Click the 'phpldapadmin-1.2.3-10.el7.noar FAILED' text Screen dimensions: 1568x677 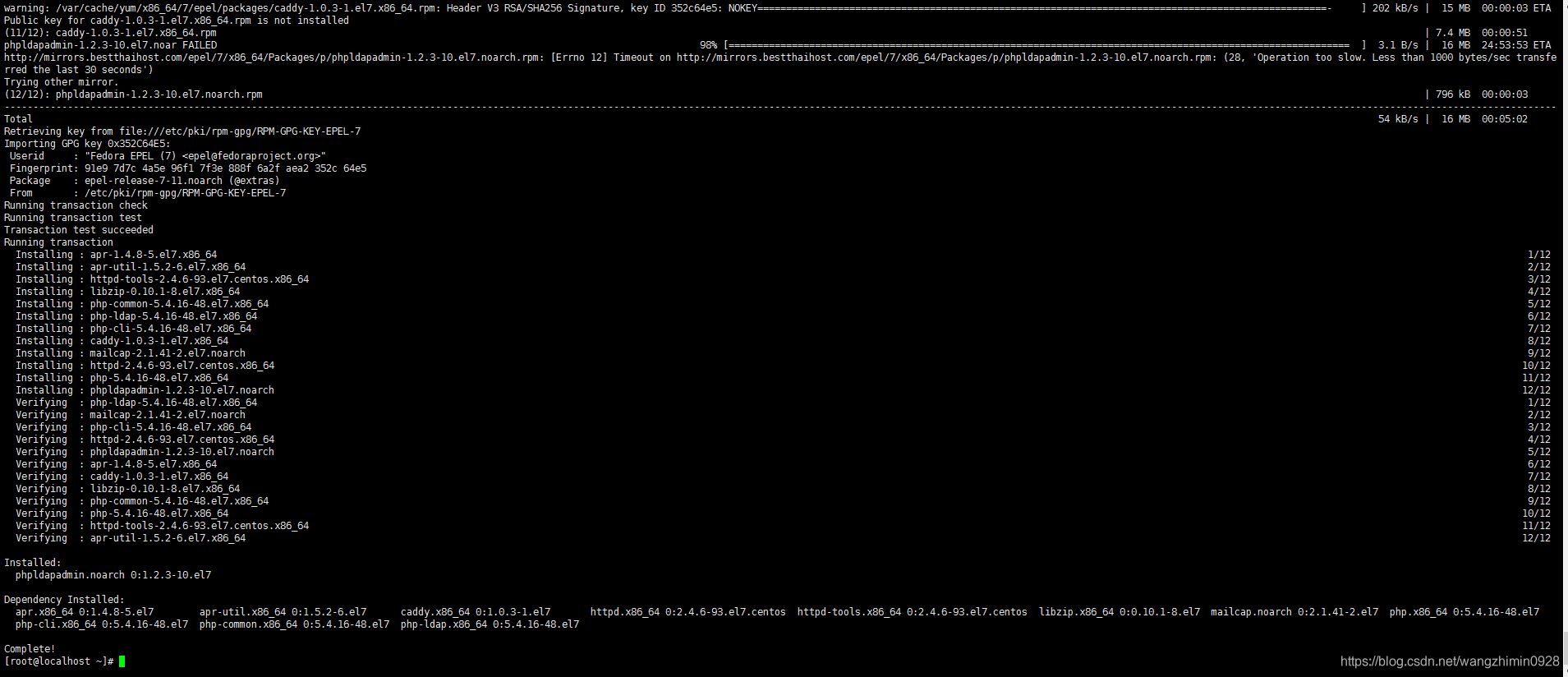pos(111,45)
